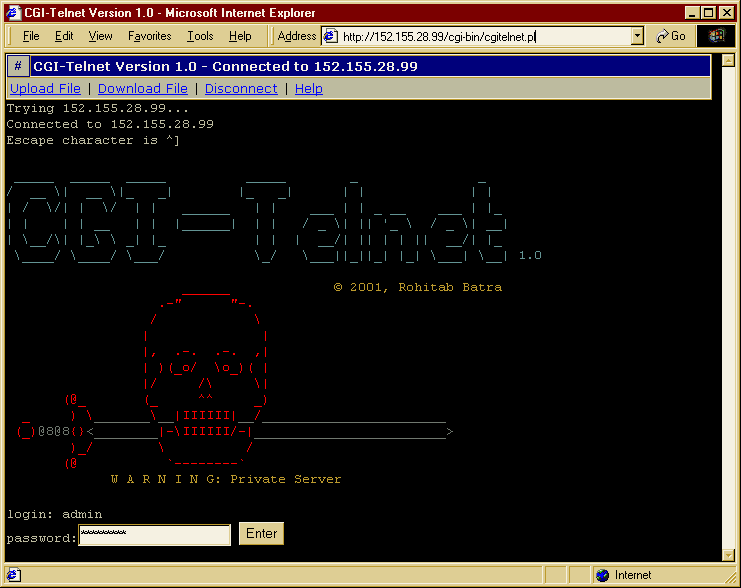The width and height of the screenshot is (741, 588).
Task: Minimize the Internet Explorer window
Action: pos(692,13)
